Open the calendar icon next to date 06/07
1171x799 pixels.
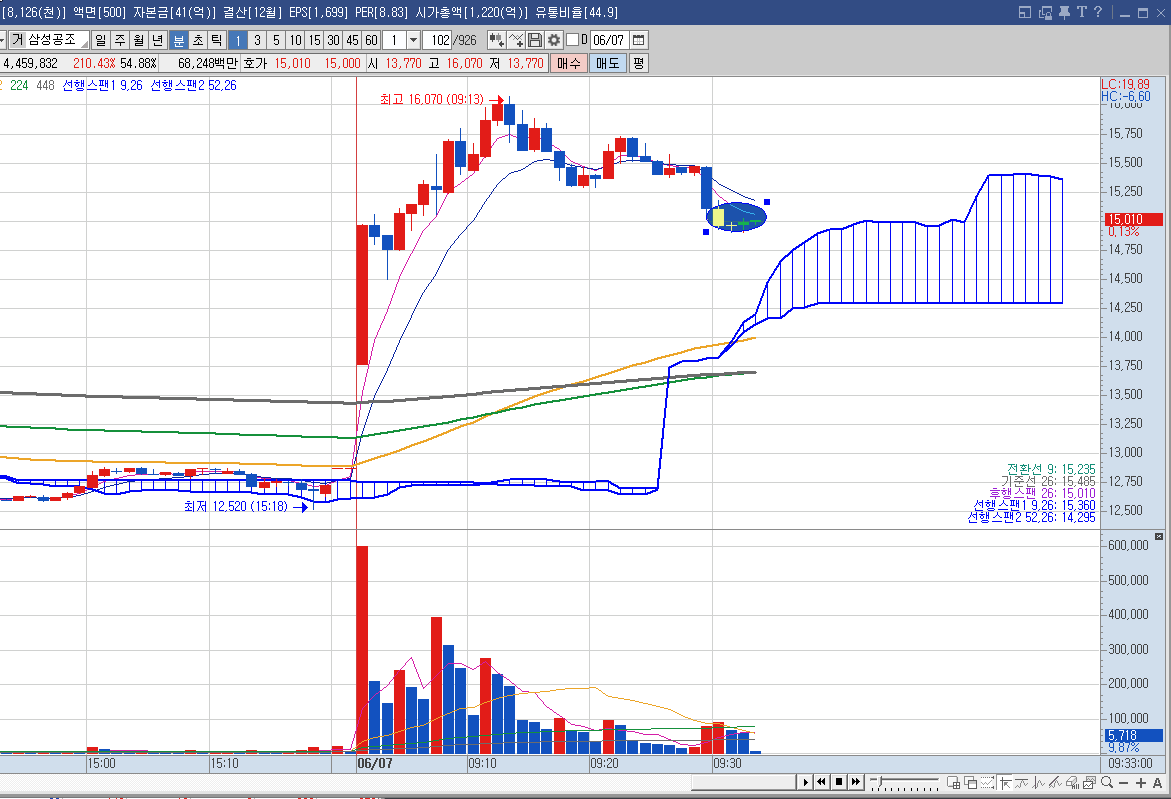click(x=638, y=40)
